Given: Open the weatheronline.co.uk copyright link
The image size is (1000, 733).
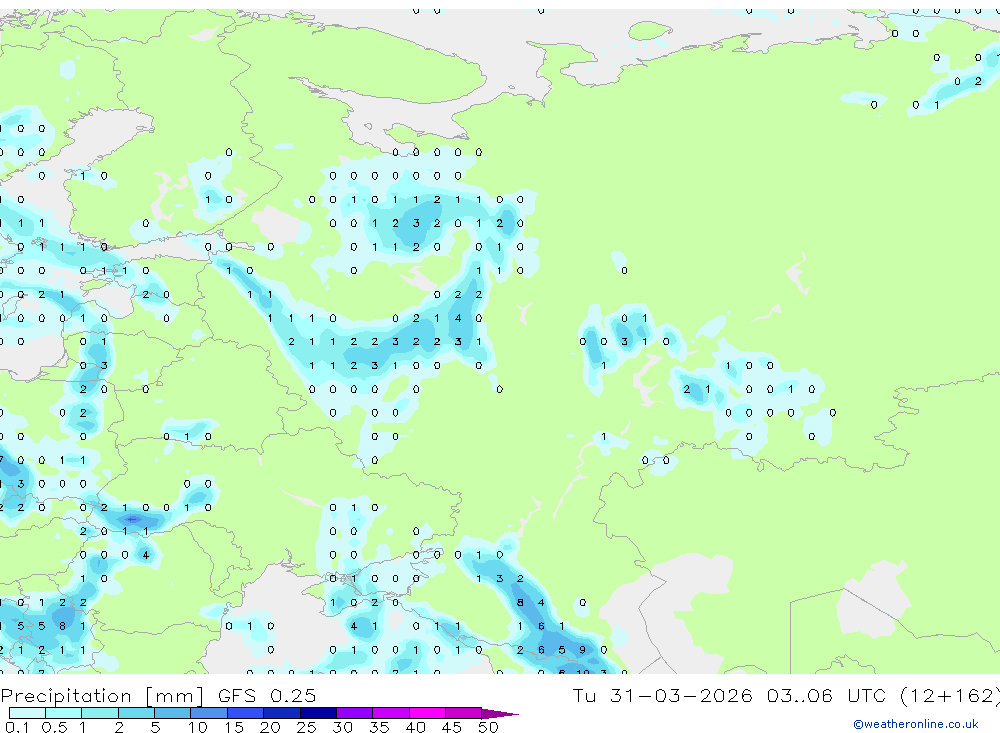Looking at the screenshot, I should (x=915, y=724).
